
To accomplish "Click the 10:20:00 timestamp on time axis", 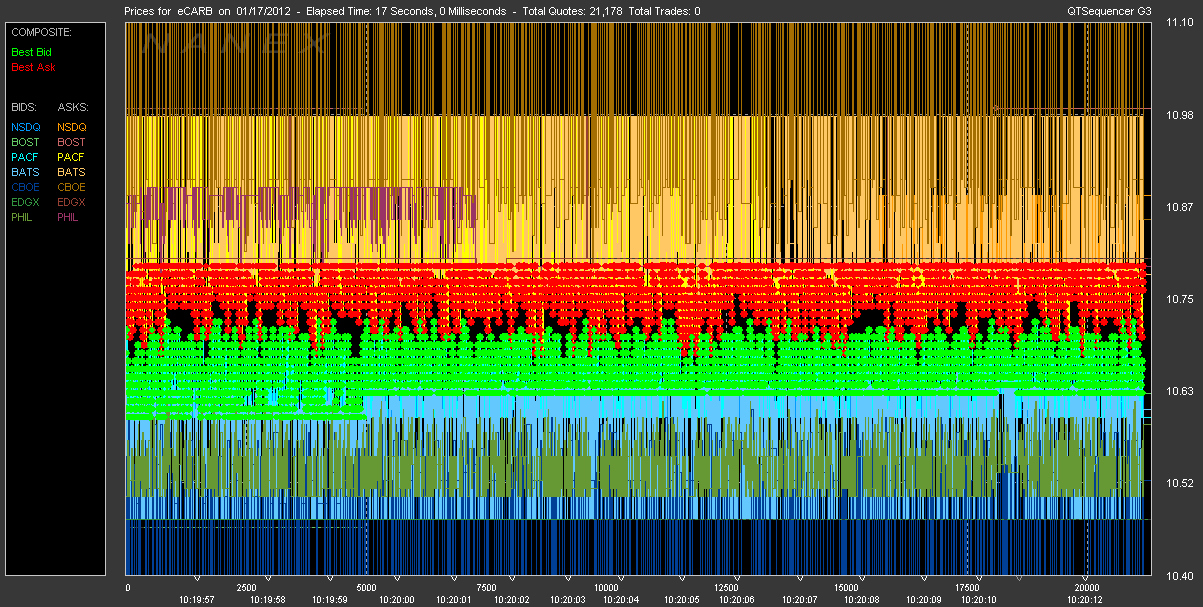I will pyautogui.click(x=397, y=599).
